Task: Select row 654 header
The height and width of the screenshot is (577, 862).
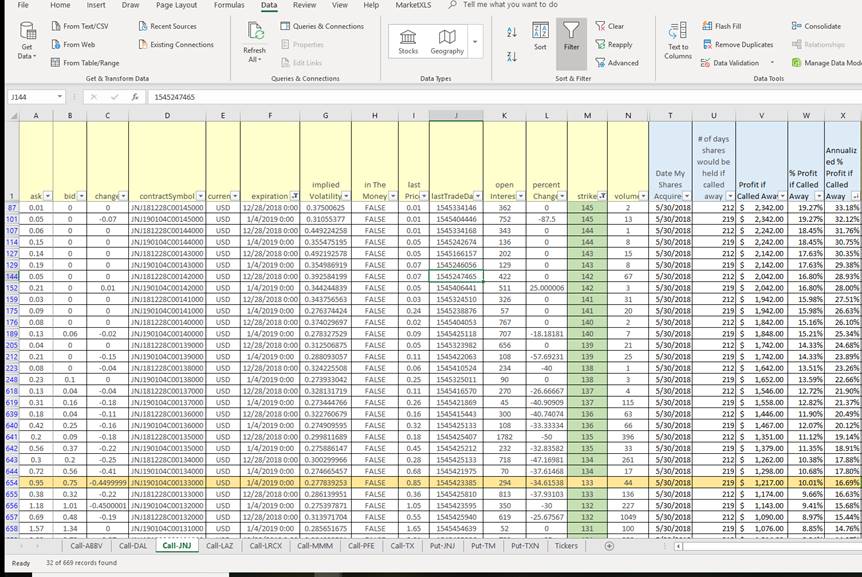Action: [12, 482]
